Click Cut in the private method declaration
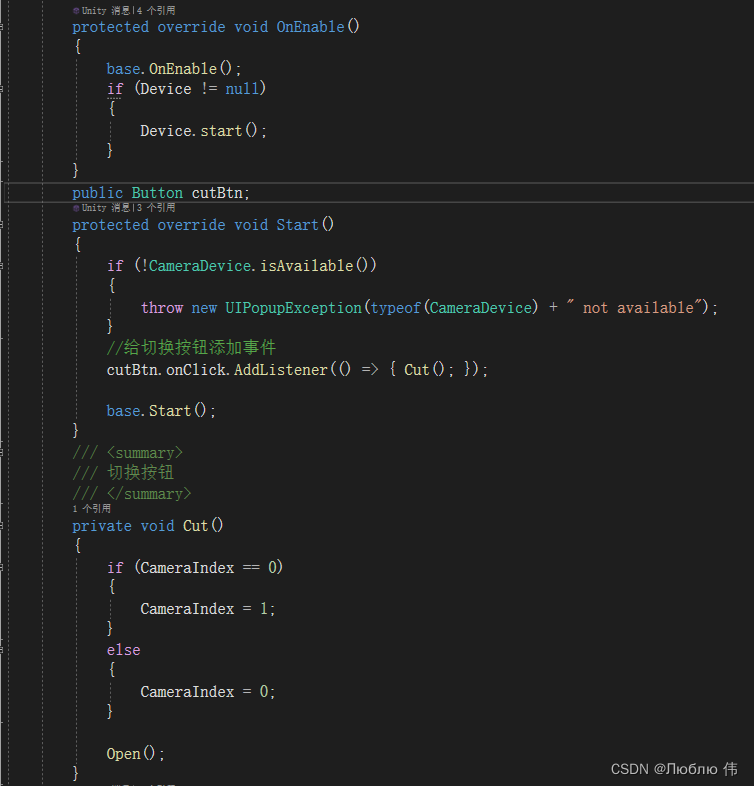 pyautogui.click(x=196, y=526)
